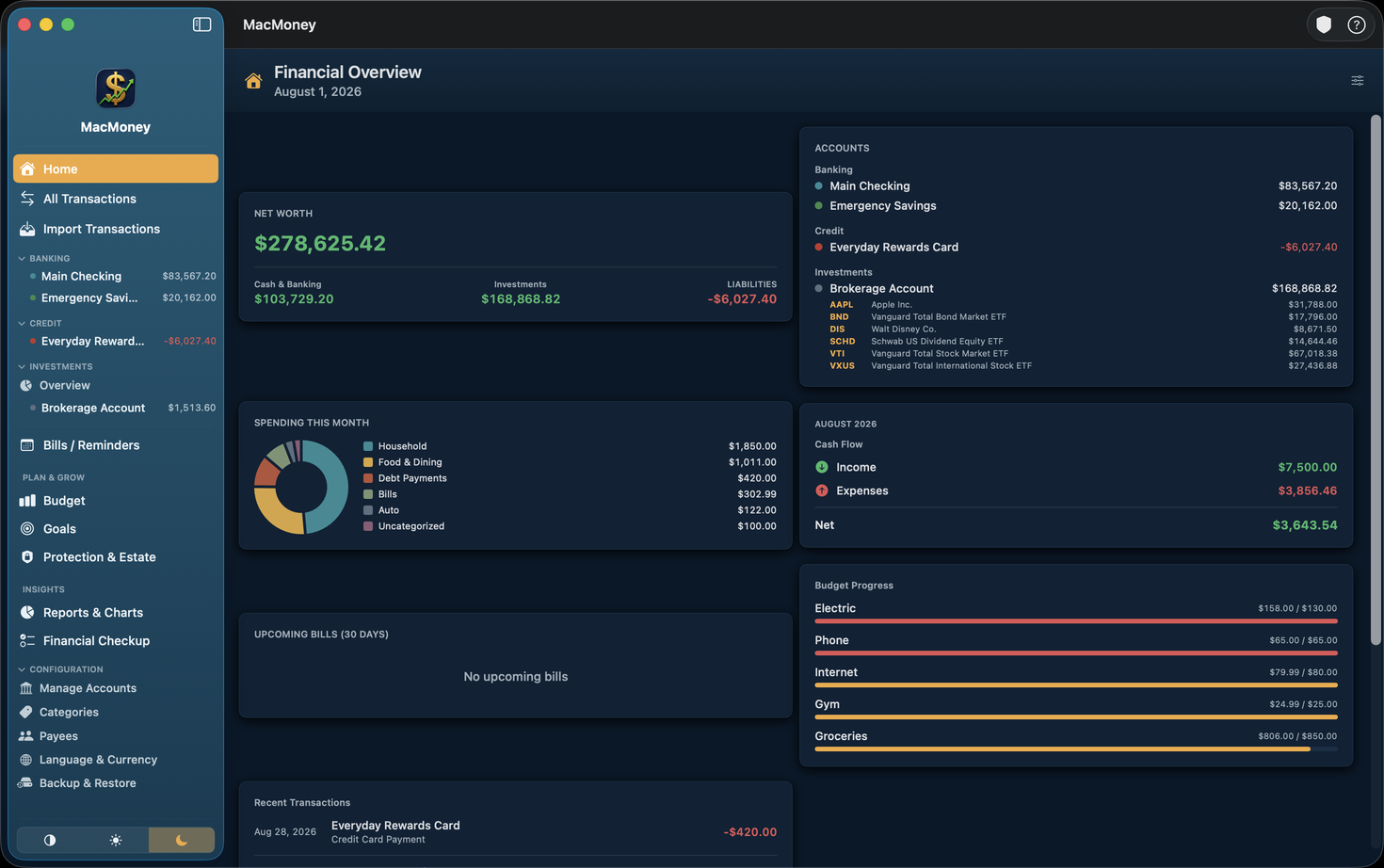Click the Reports & Charts pie icon
1384x868 pixels.
coord(27,613)
